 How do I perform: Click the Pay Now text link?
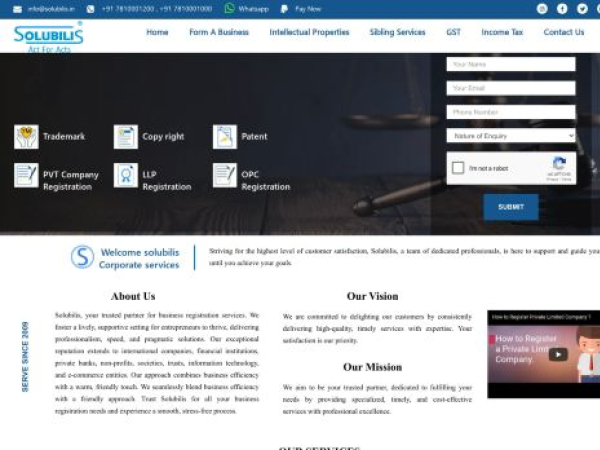pyautogui.click(x=308, y=9)
